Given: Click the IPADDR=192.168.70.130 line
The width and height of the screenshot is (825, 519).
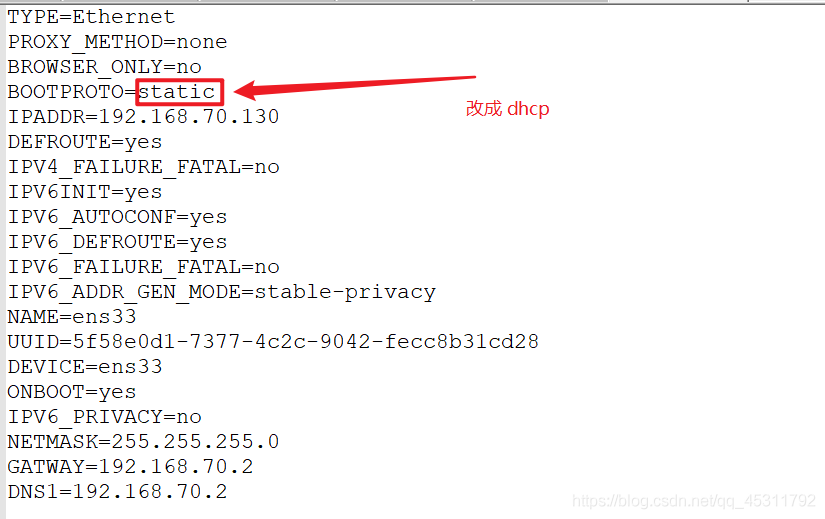Looking at the screenshot, I should [143, 117].
